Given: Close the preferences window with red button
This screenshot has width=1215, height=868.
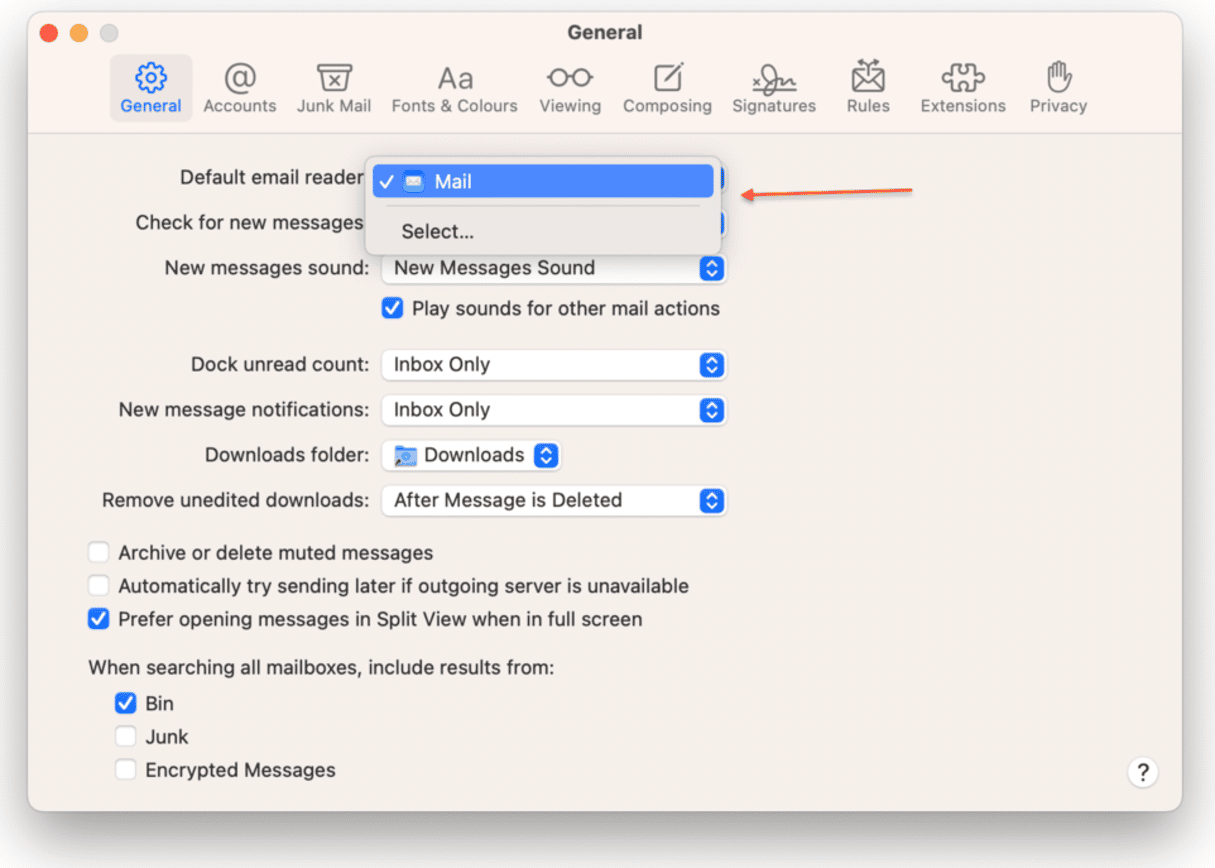Looking at the screenshot, I should [48, 33].
